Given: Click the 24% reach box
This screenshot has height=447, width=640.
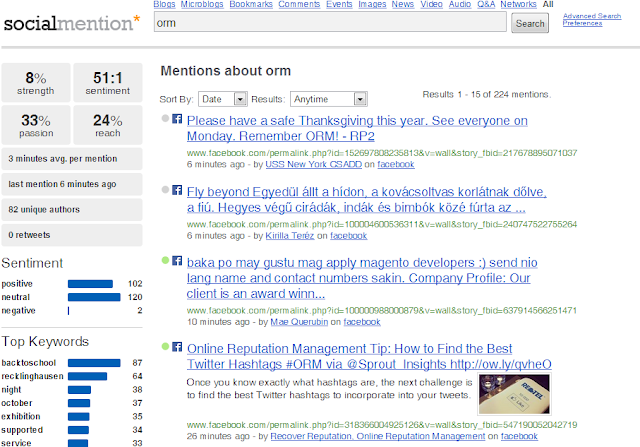Looking at the screenshot, I should [108, 125].
